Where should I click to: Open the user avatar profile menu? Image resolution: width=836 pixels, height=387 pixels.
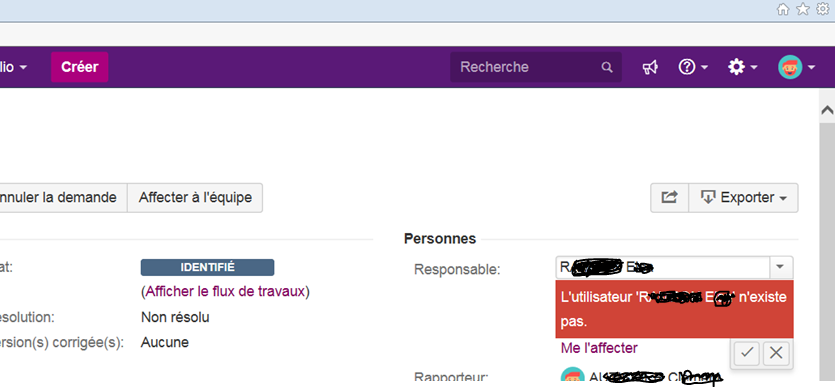[796, 67]
